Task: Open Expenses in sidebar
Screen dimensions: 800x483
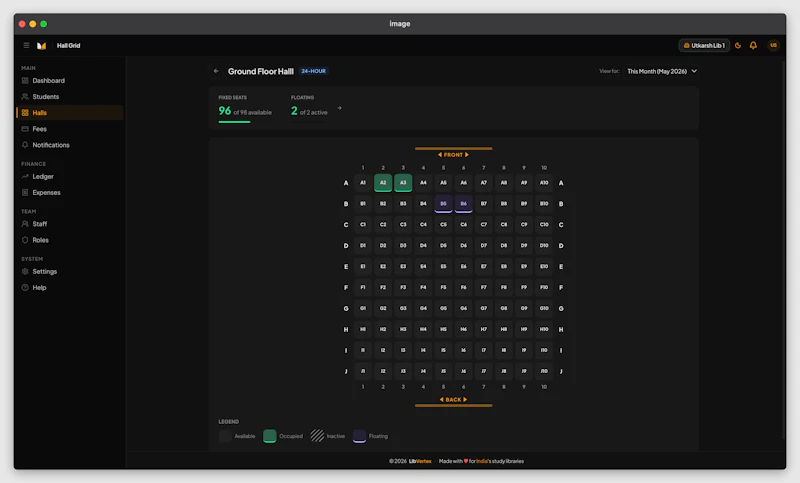Action: tap(70, 192)
